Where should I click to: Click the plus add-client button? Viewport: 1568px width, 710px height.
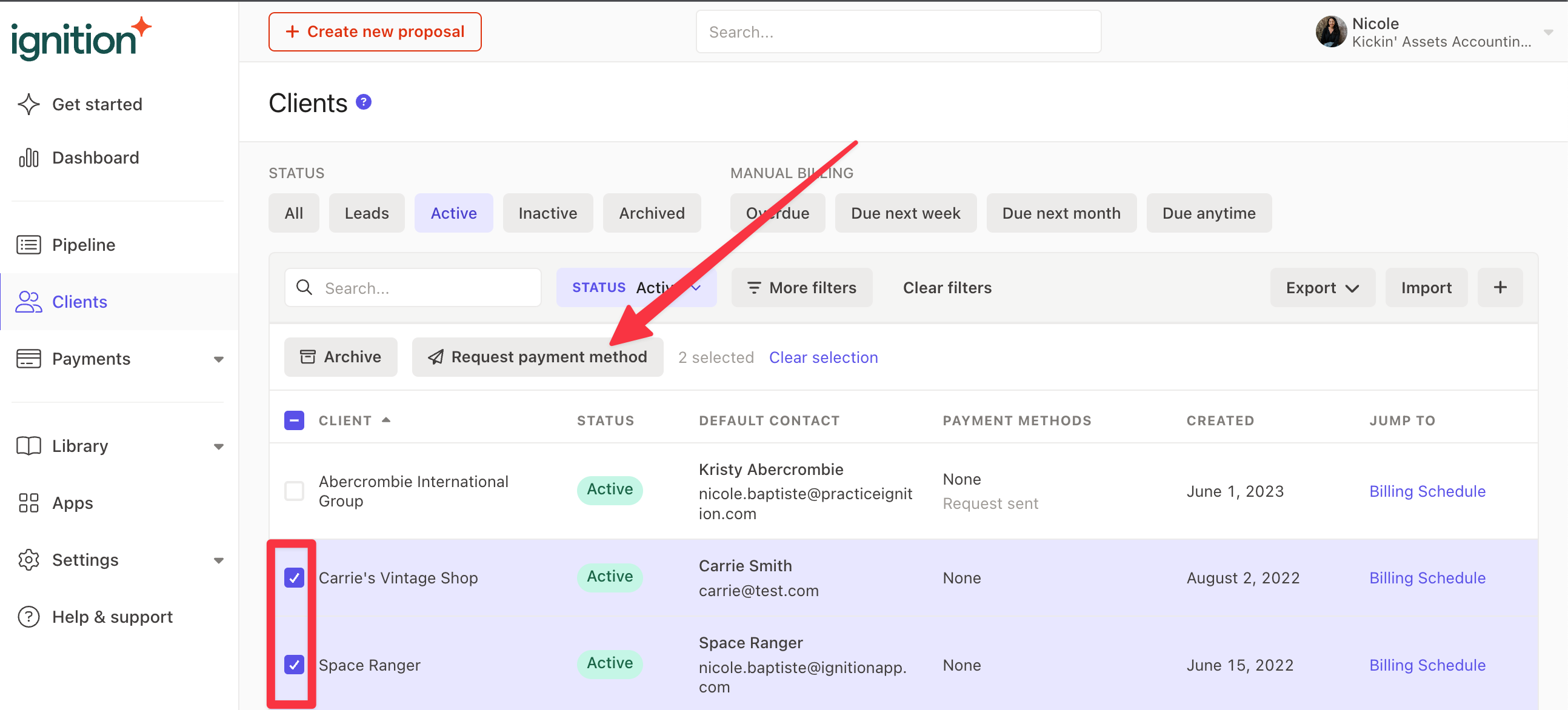[1500, 287]
